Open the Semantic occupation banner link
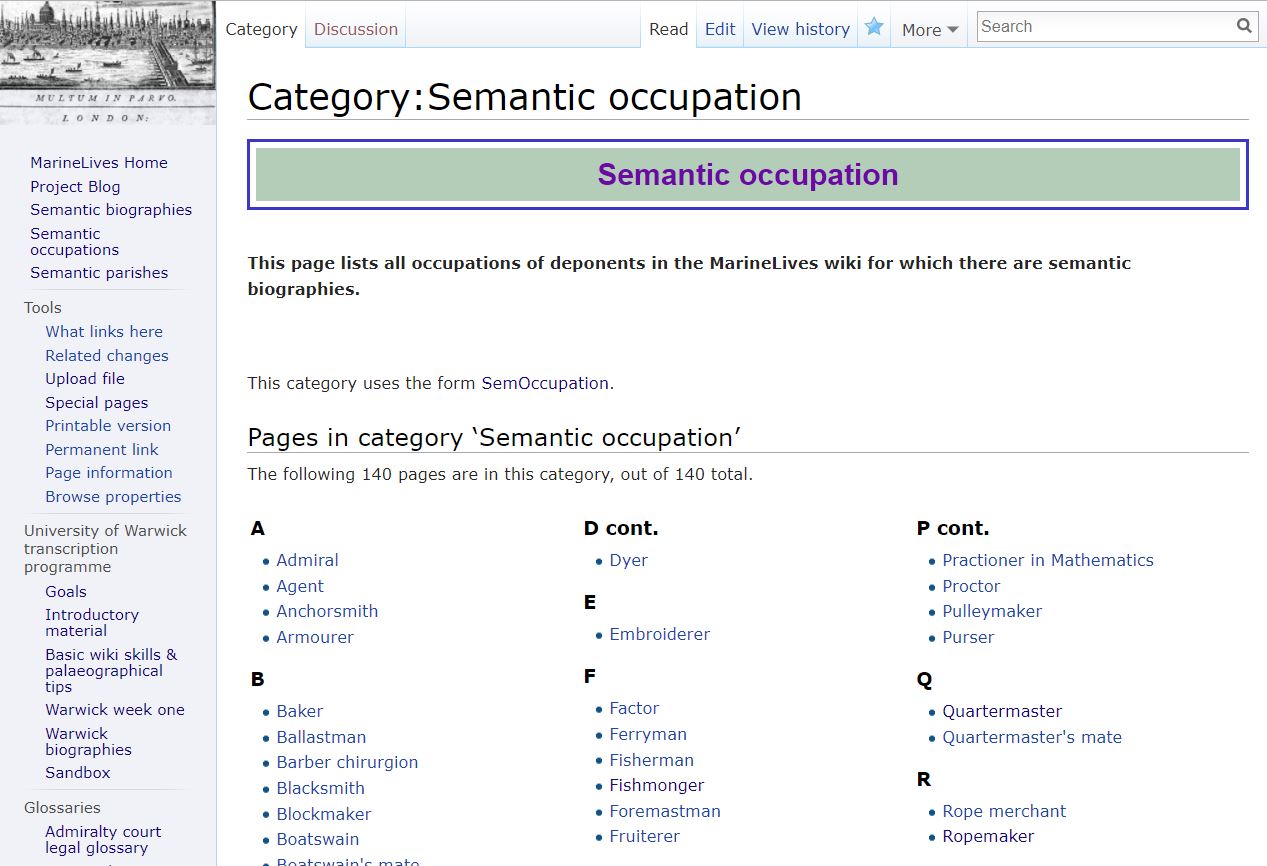Image resolution: width=1267 pixels, height=866 pixels. 747,175
